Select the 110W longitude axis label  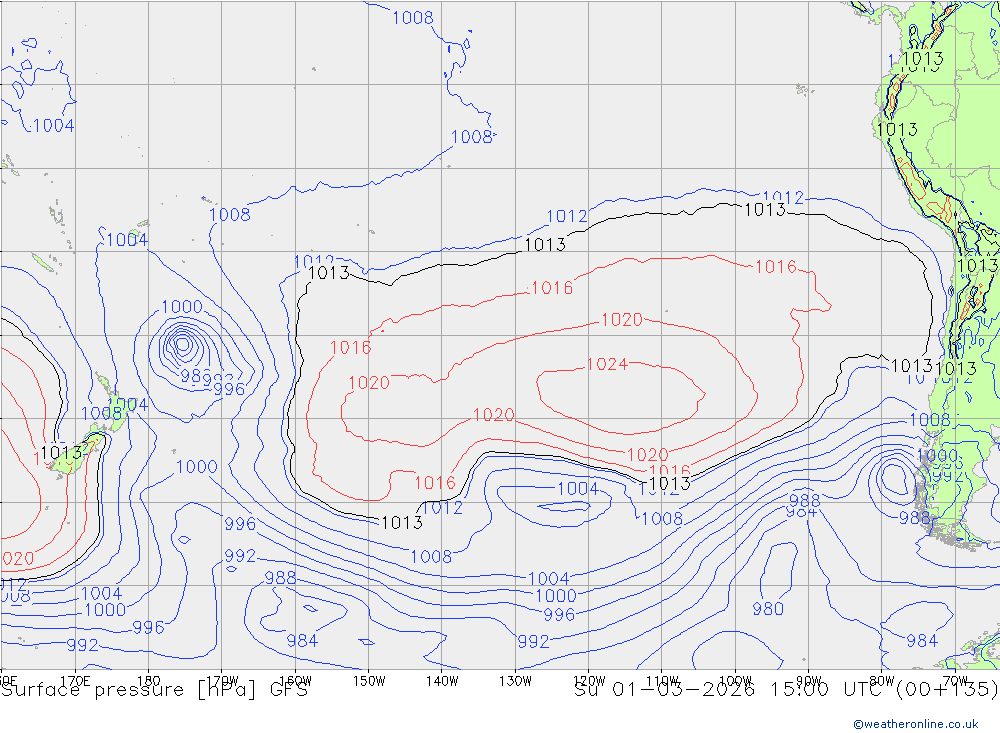click(662, 681)
